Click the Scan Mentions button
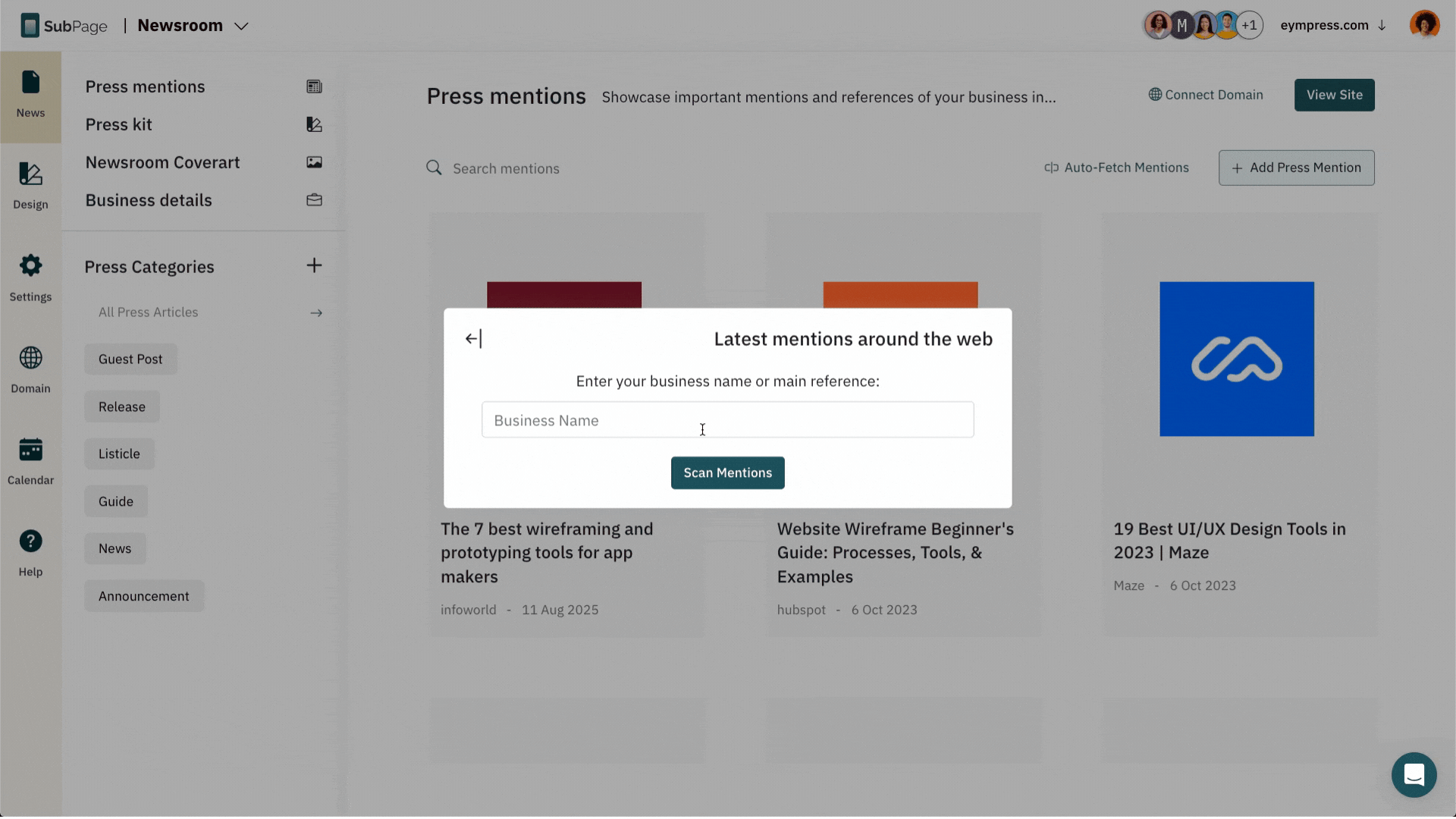The height and width of the screenshot is (819, 1456). click(727, 473)
